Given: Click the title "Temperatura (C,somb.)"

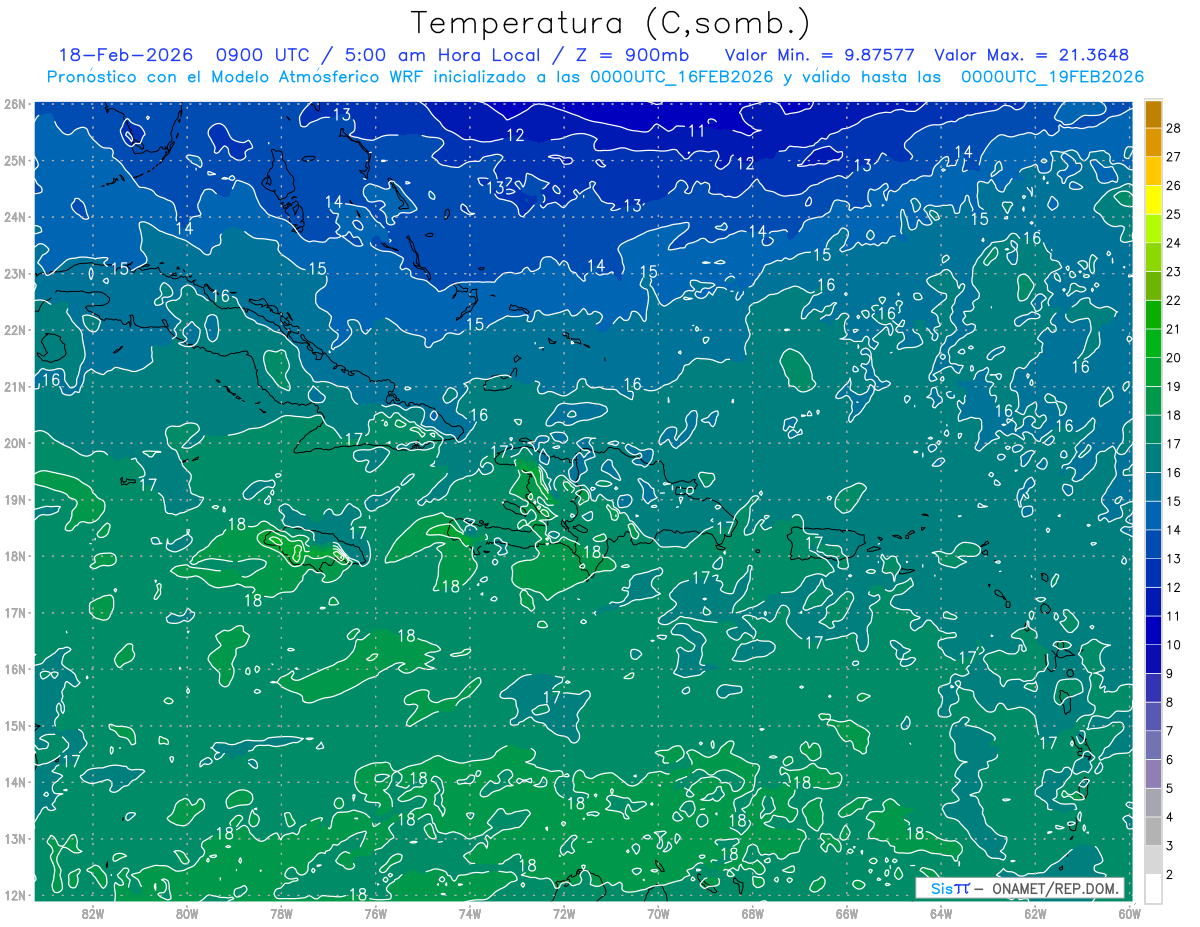Looking at the screenshot, I should (611, 23).
